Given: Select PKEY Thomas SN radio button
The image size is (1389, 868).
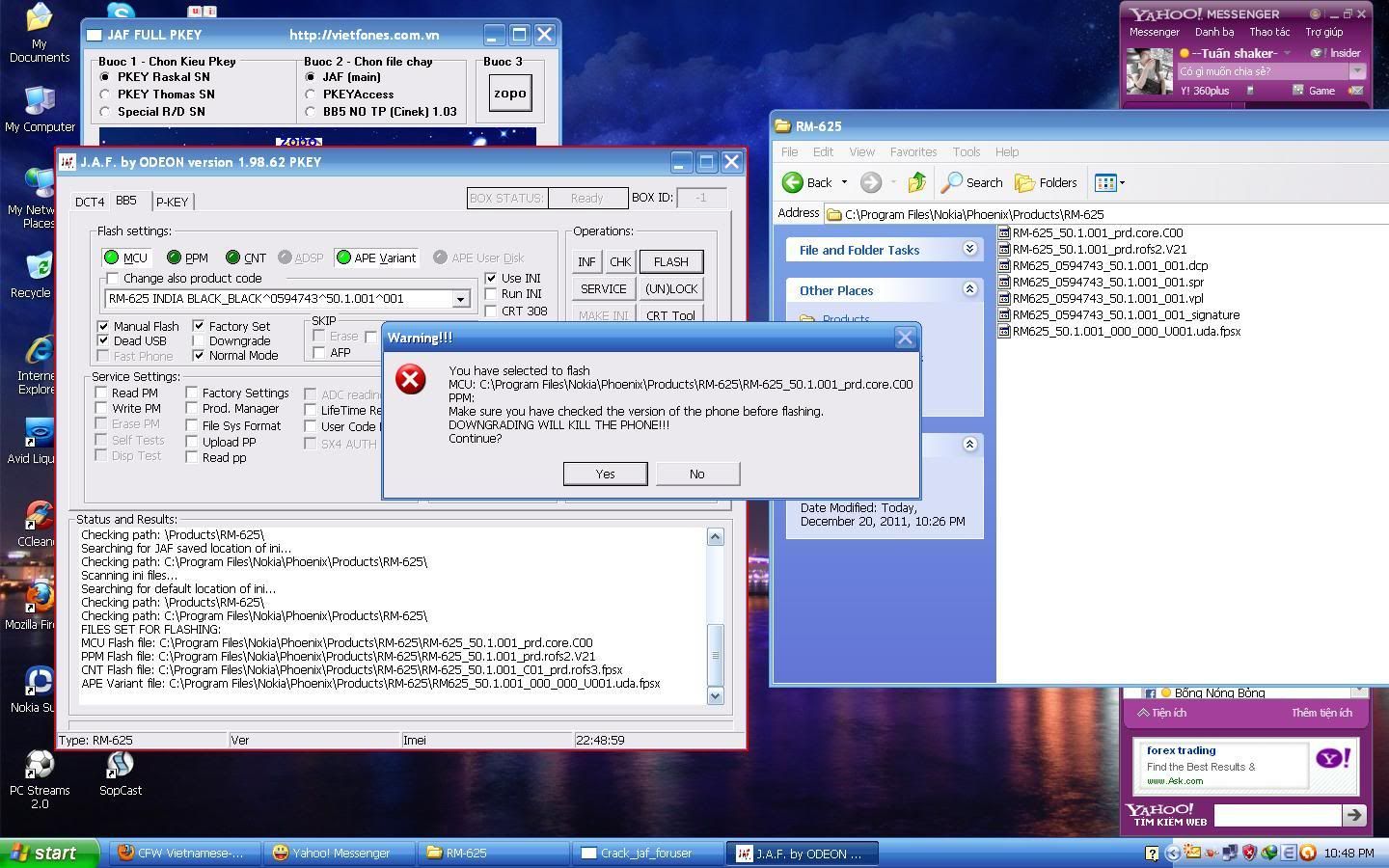Looking at the screenshot, I should (x=105, y=95).
